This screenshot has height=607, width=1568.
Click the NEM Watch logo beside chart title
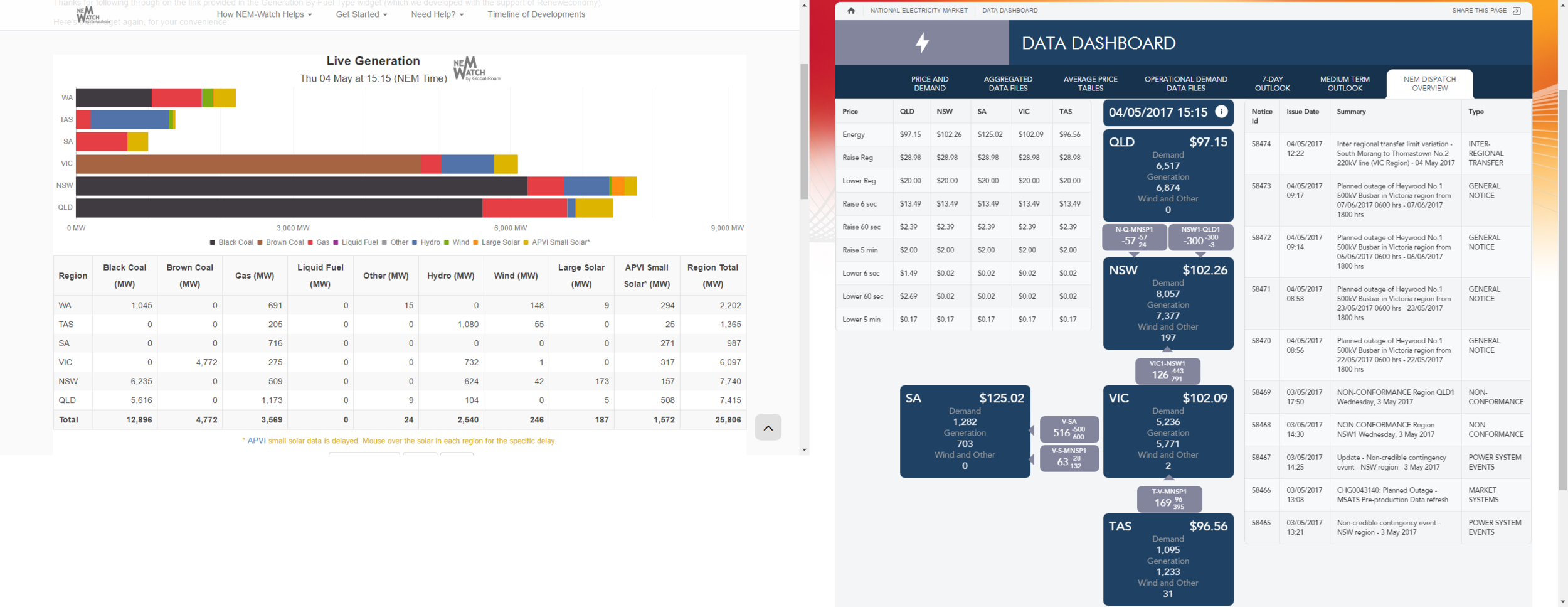[x=476, y=69]
